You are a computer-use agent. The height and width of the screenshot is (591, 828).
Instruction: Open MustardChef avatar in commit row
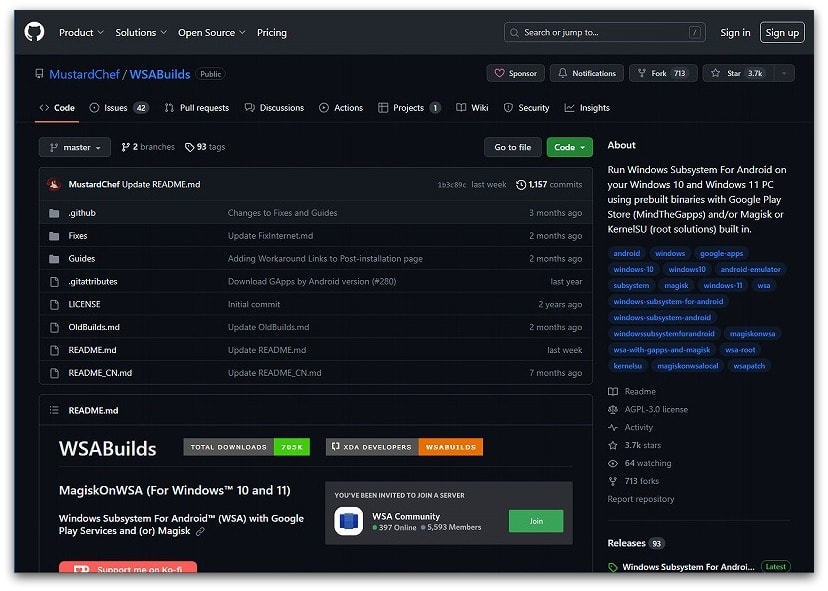(54, 184)
